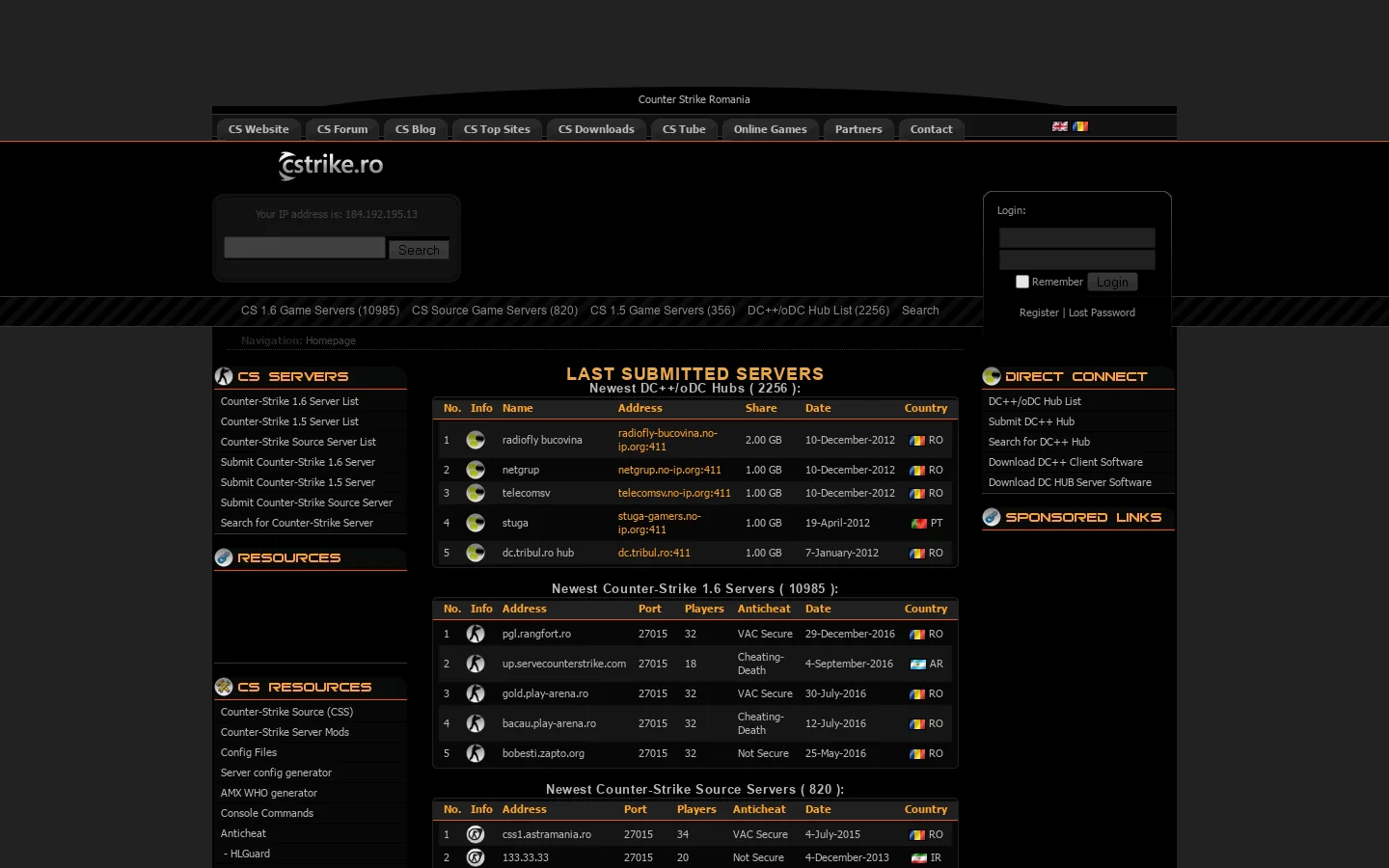Open Submit Counter-Strike 1.5 Server link
Viewport: 1389px width, 868px height.
[298, 482]
